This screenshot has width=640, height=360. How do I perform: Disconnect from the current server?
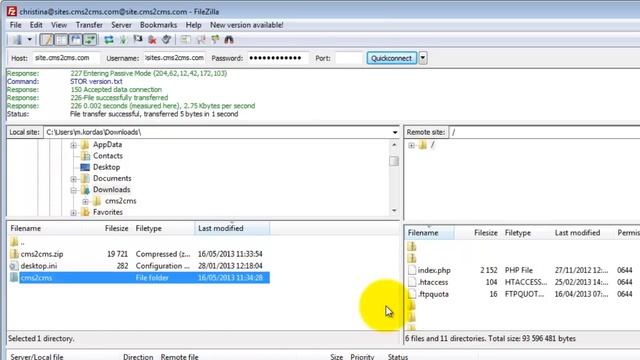152,40
